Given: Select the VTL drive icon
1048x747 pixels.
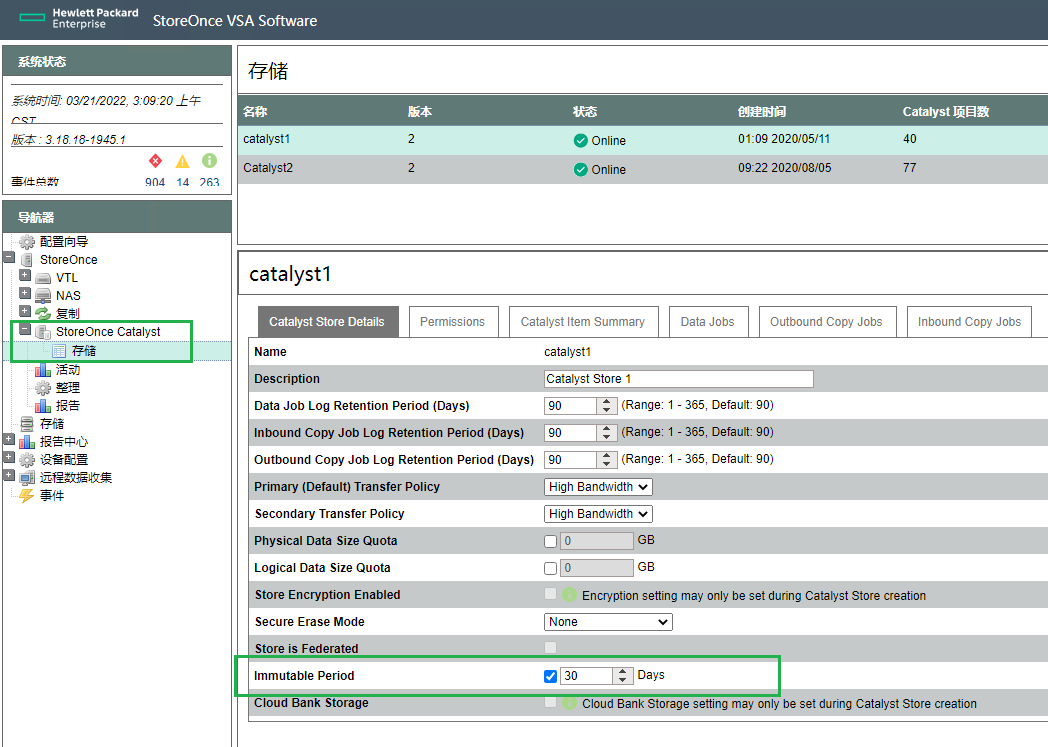Looking at the screenshot, I should [43, 278].
